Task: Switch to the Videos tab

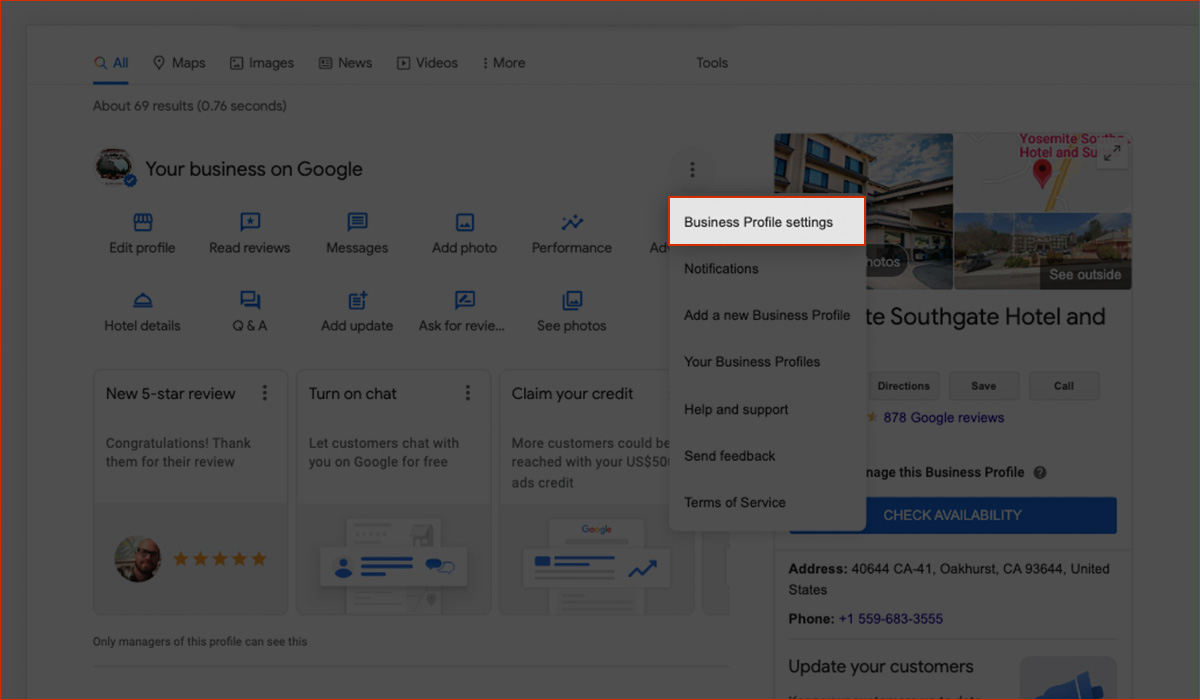Action: pyautogui.click(x=427, y=63)
